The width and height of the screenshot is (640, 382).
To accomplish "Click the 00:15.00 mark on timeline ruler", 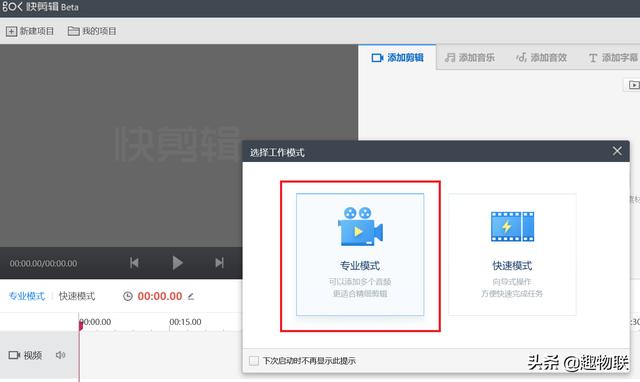I will coord(185,322).
